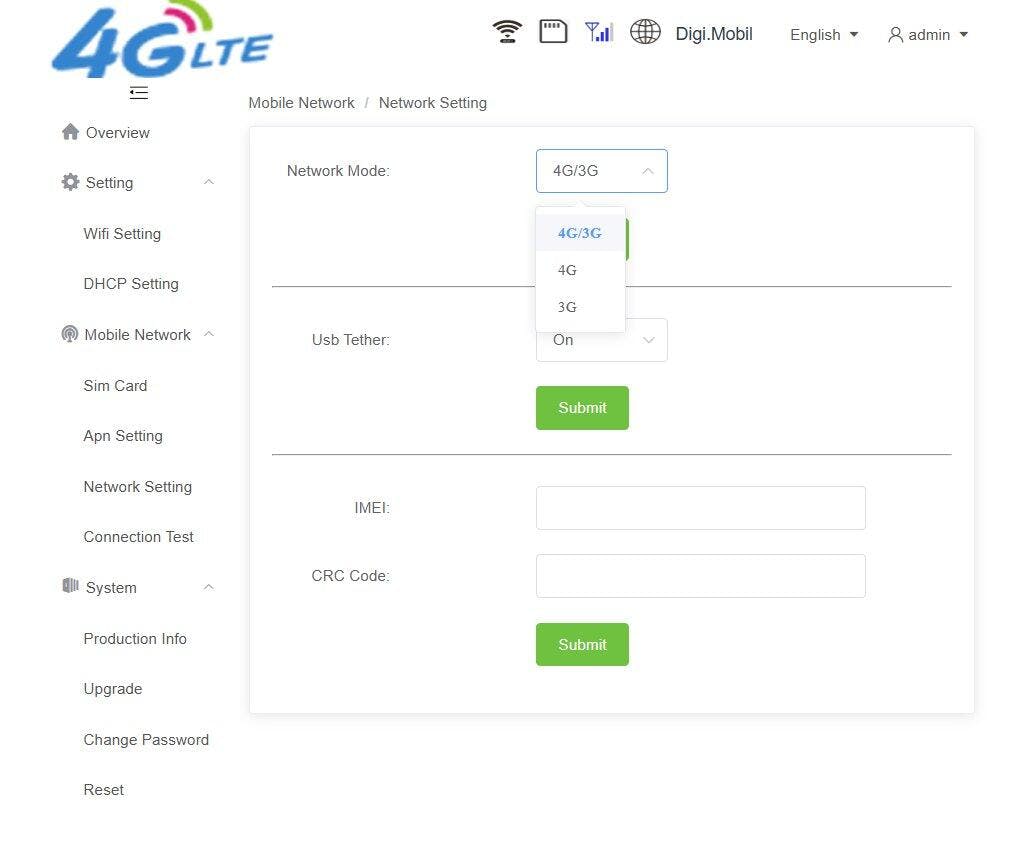
Task: Submit the Usb Tether setting
Action: (x=582, y=408)
